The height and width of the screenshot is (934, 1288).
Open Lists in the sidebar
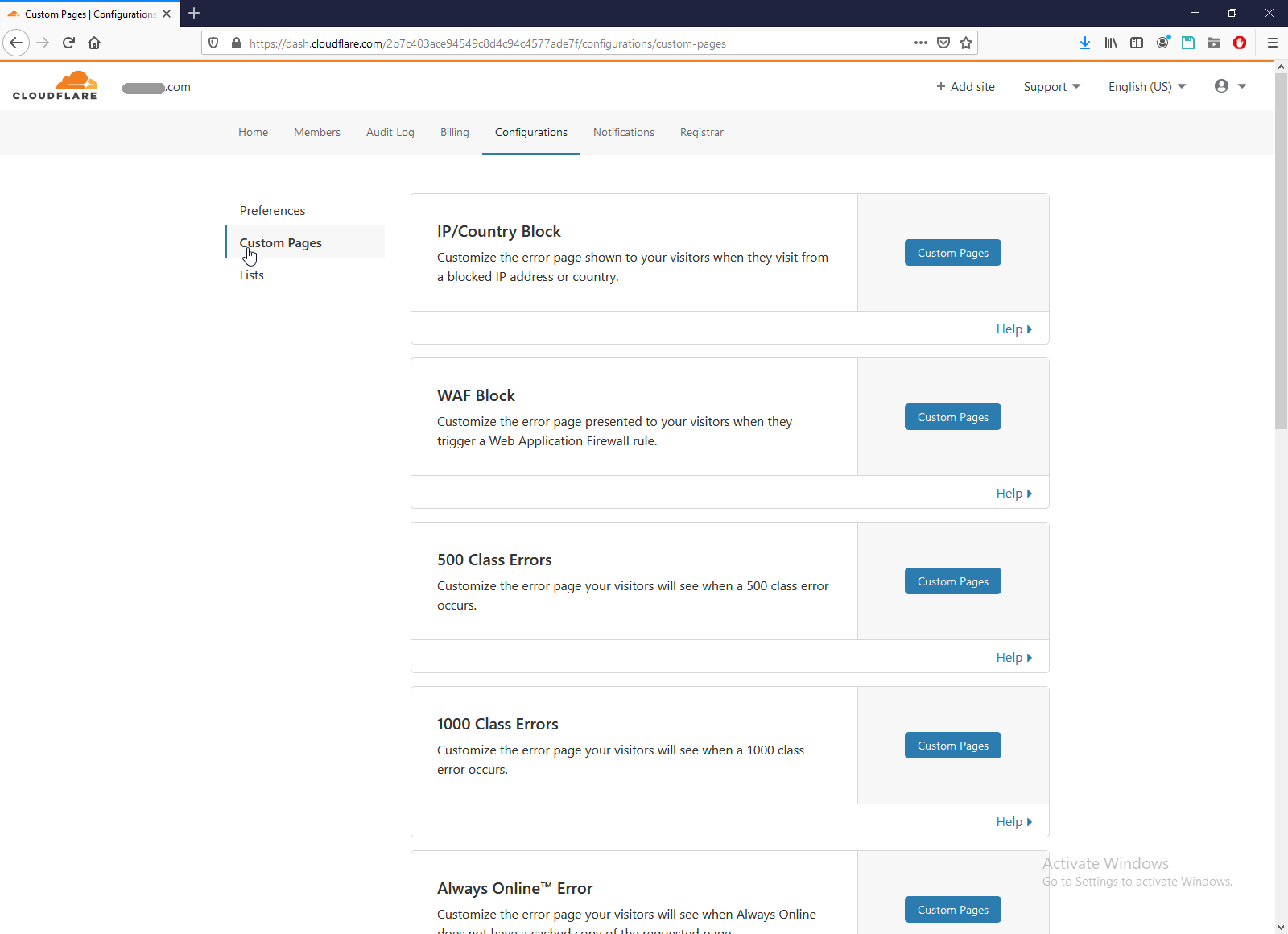(251, 275)
